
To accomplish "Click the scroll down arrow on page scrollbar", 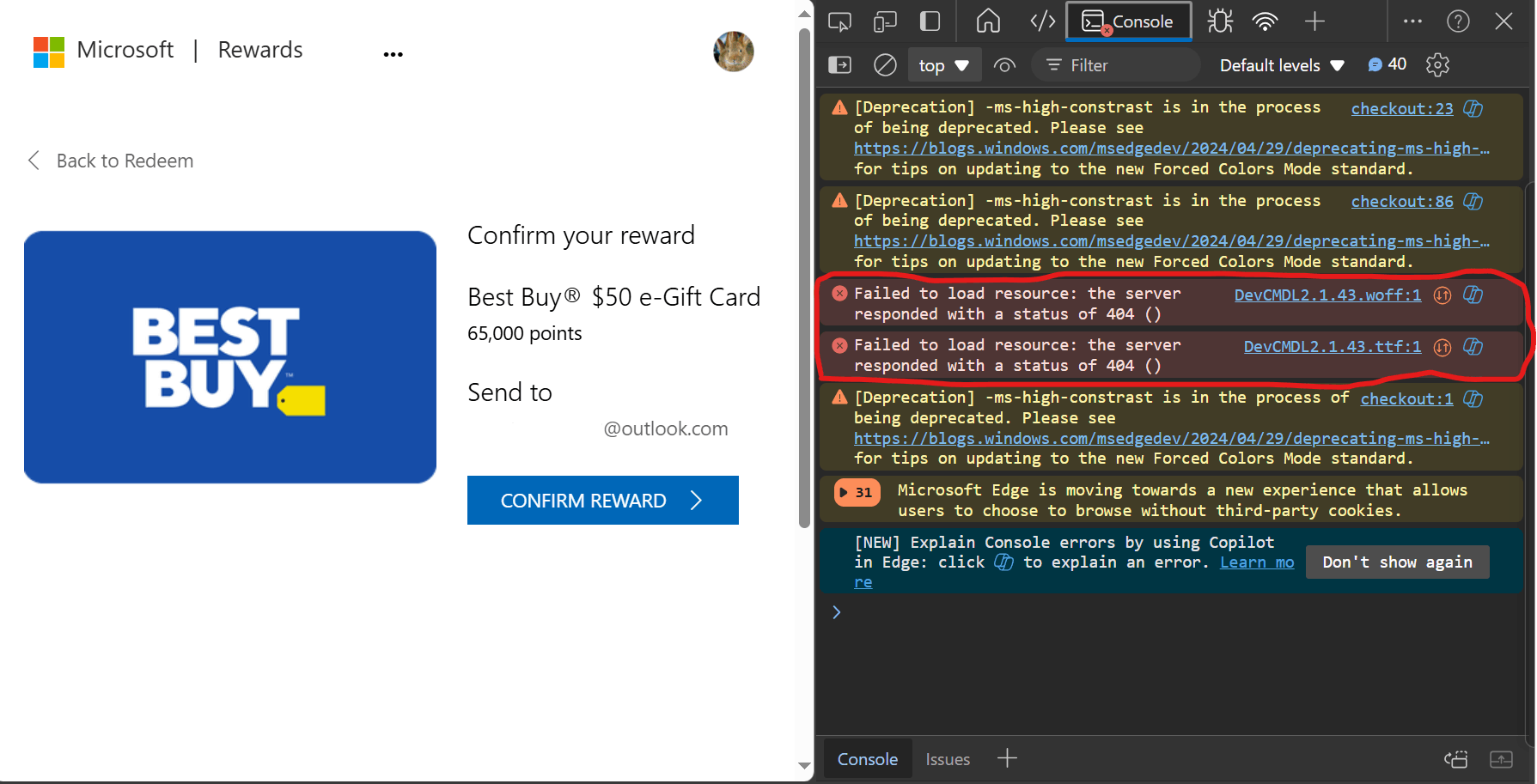I will [x=804, y=766].
